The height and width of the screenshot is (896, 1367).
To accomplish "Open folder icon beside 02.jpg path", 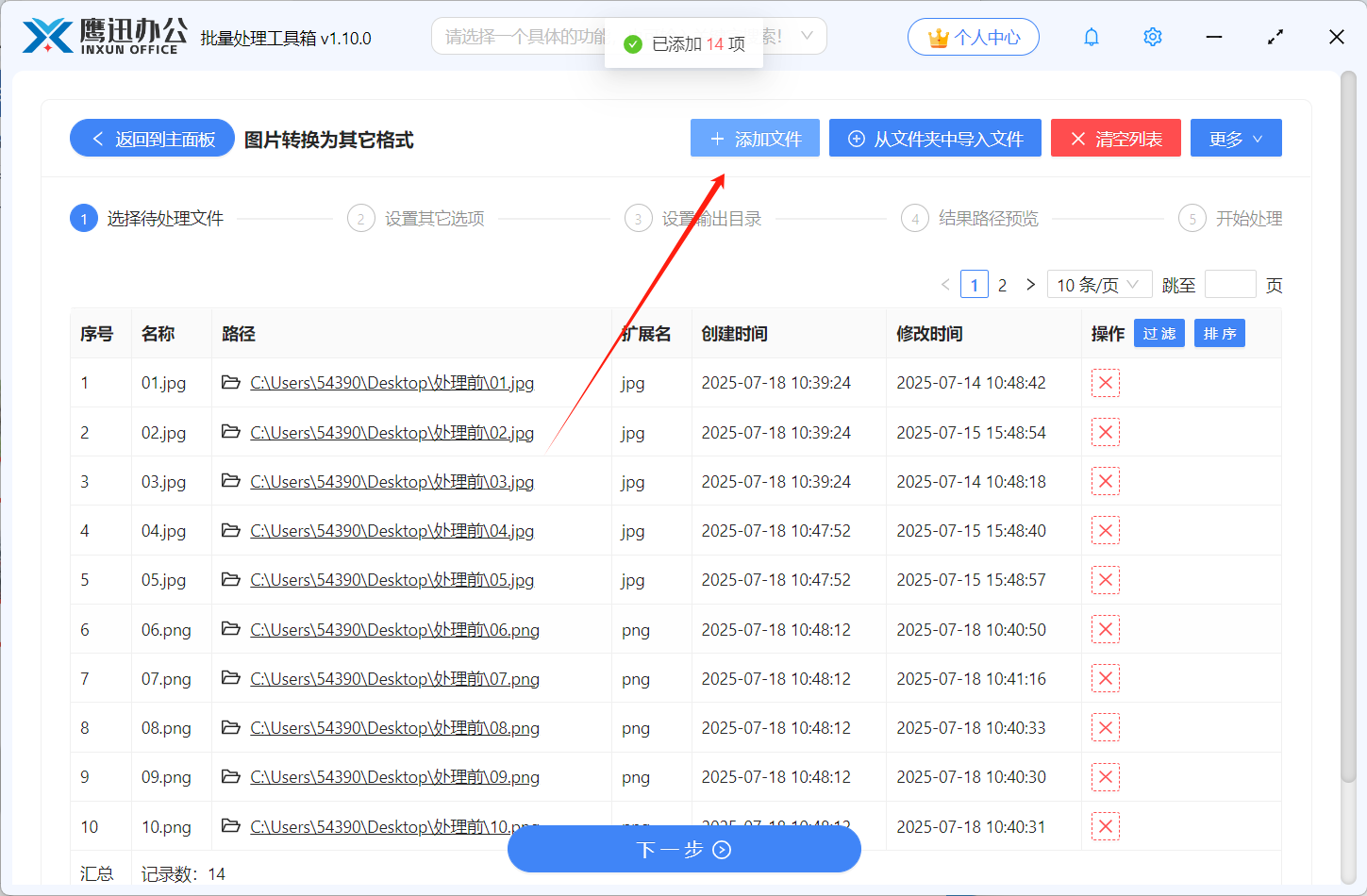I will click(230, 431).
